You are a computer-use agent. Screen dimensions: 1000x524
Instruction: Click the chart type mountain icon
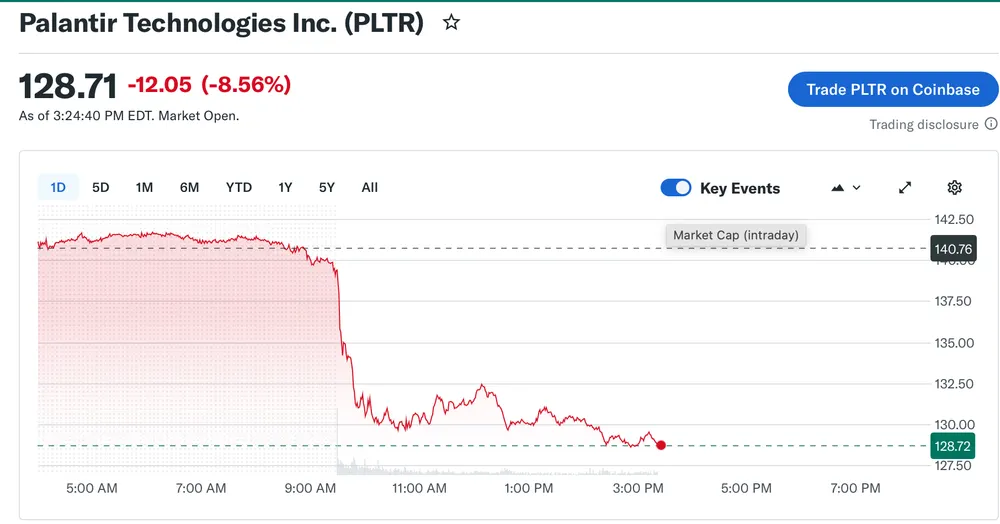tap(838, 188)
